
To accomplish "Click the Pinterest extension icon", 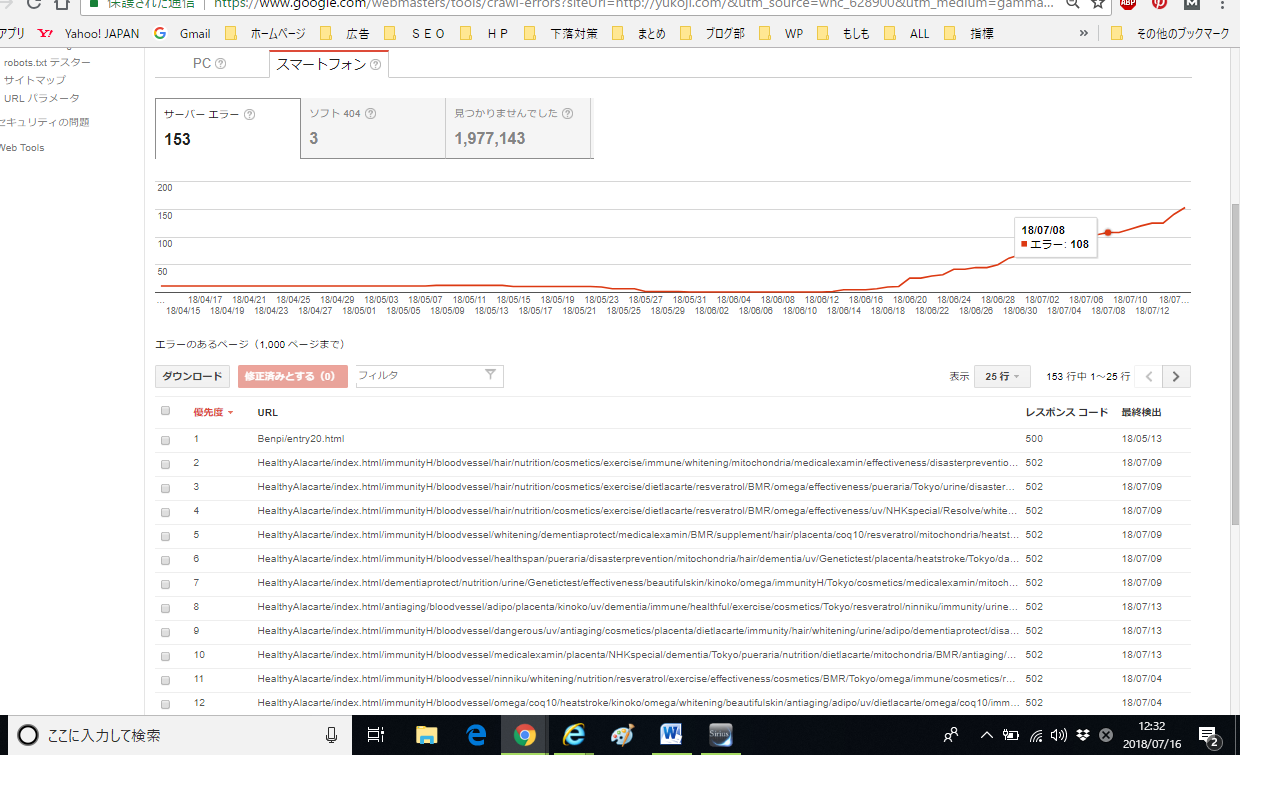I will point(1159,4).
